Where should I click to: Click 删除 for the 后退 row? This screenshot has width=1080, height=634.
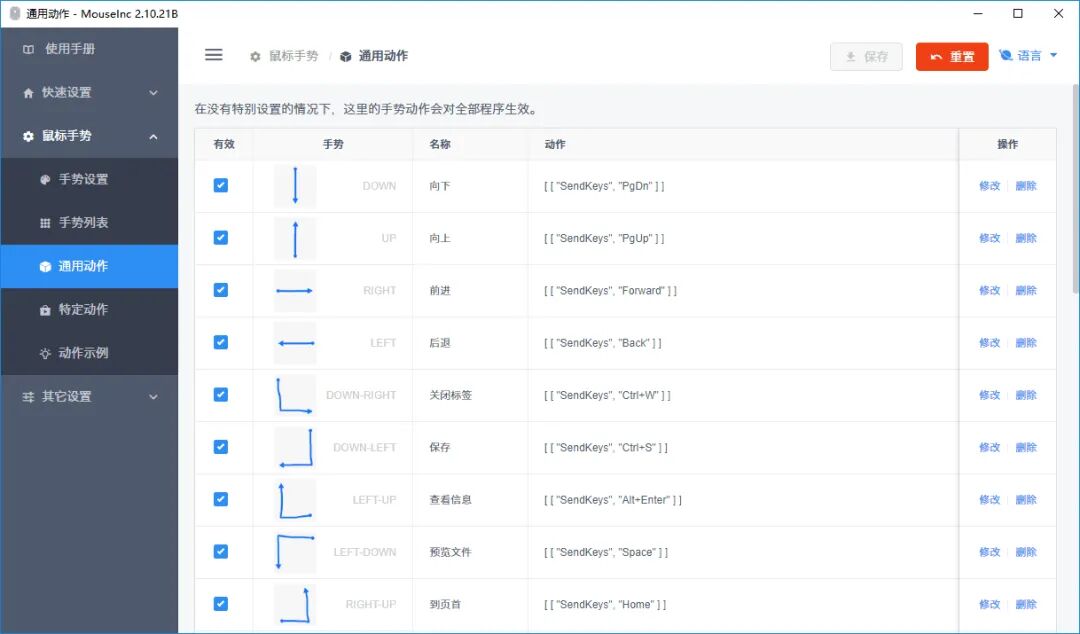click(x=1026, y=343)
